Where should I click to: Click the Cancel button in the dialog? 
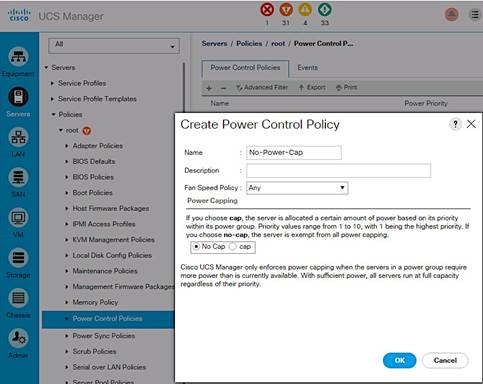tap(445, 360)
